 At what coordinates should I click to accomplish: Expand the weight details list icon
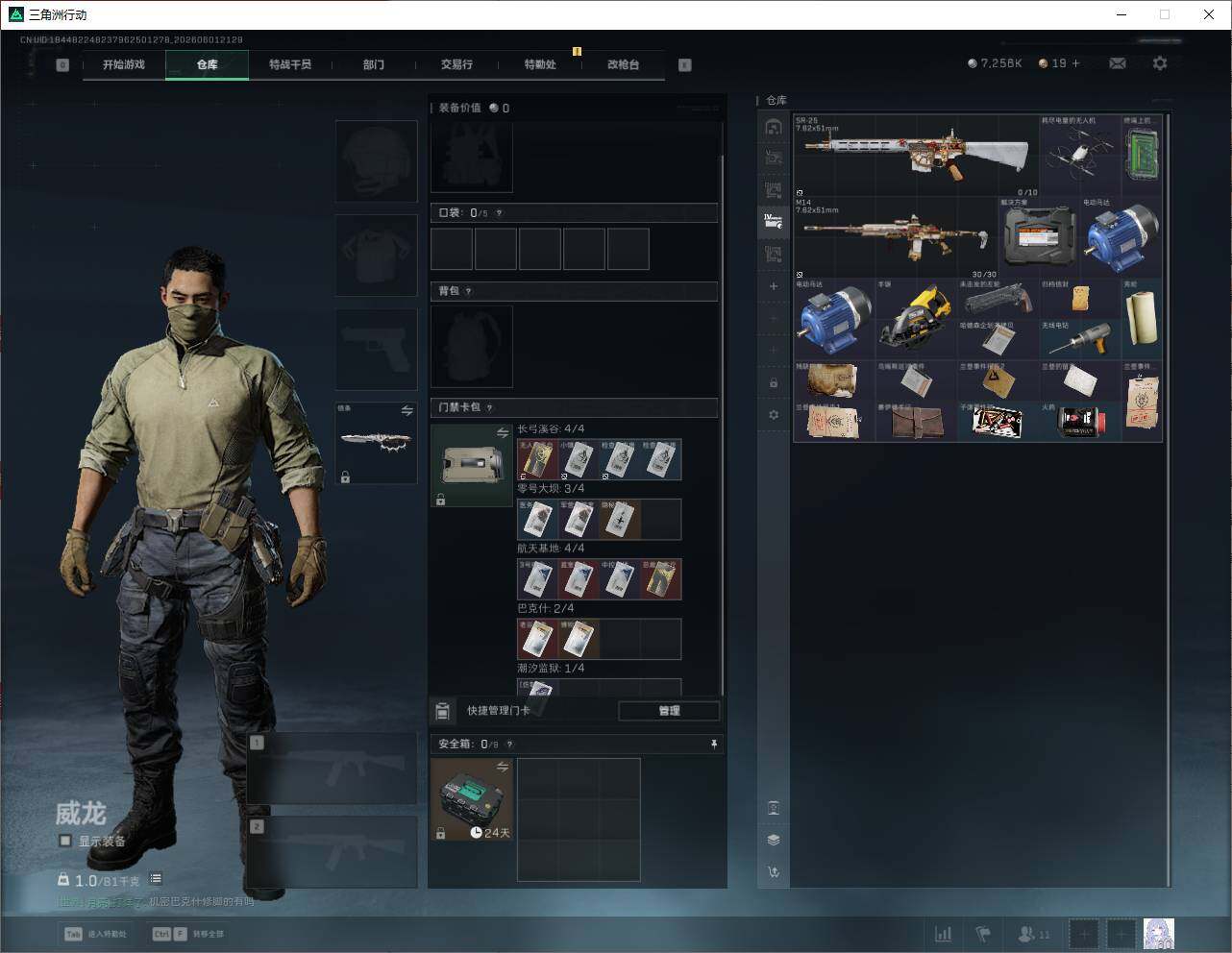point(156,879)
